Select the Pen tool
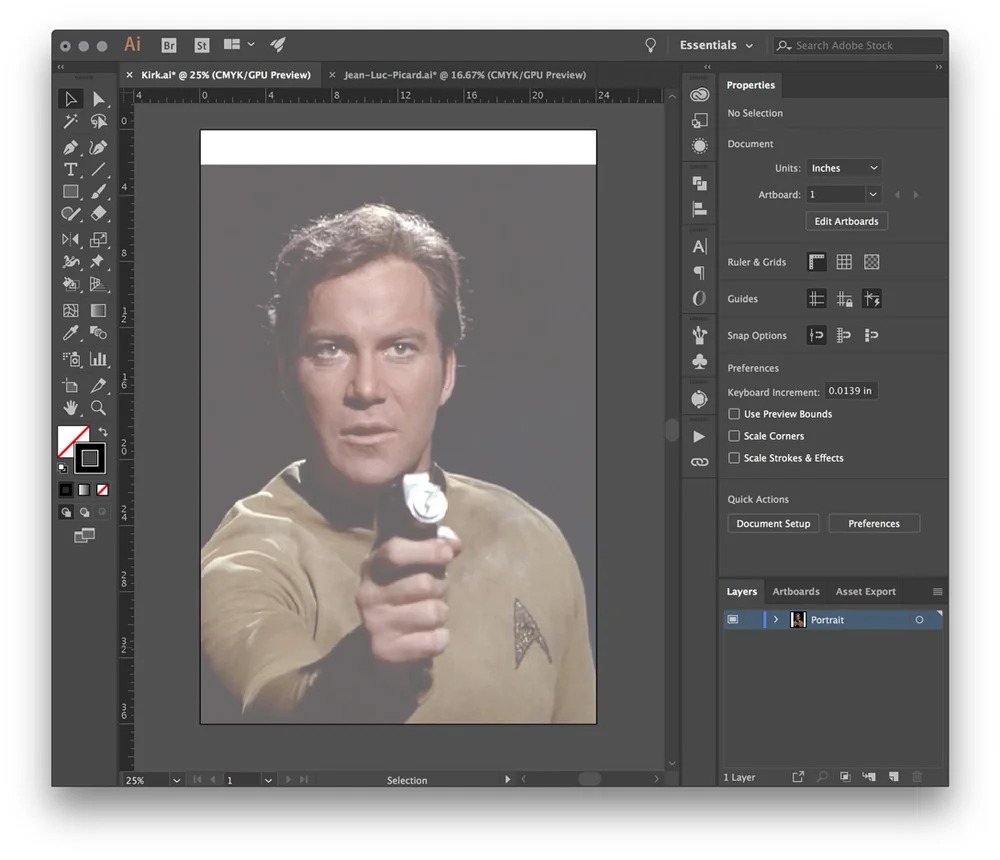Viewport: 1000px width, 860px height. click(x=69, y=147)
